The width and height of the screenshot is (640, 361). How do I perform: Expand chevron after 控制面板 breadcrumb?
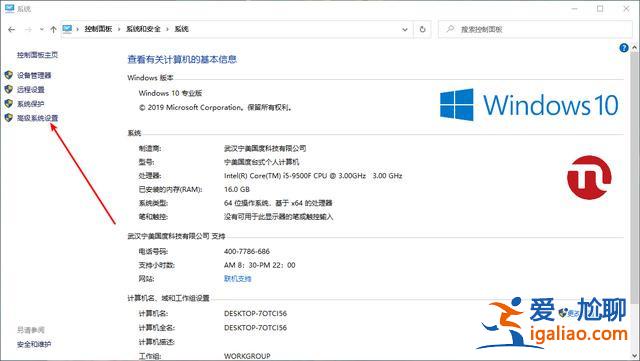tap(119, 29)
